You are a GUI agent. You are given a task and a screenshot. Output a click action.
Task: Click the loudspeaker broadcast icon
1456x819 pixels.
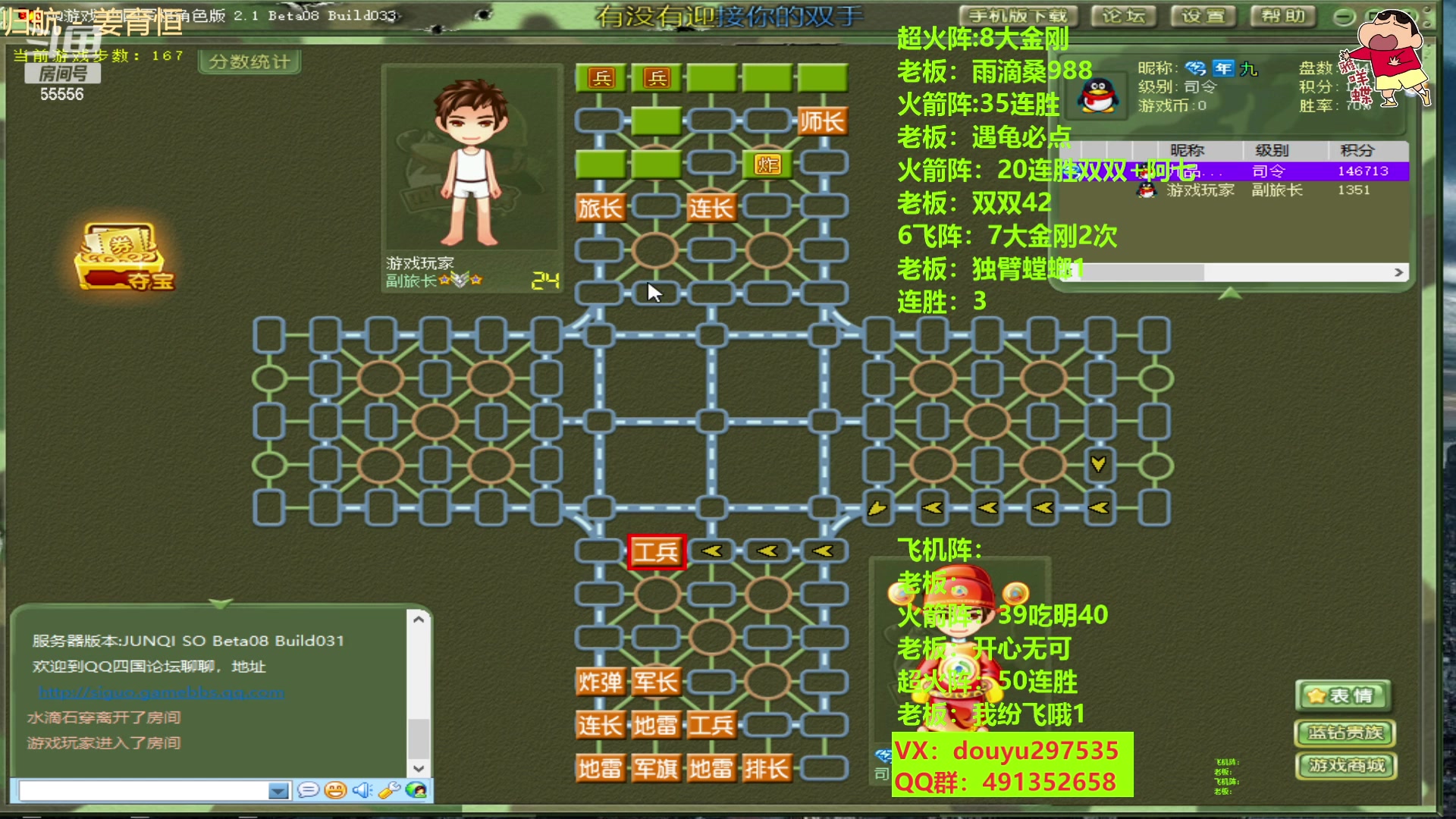coord(362,790)
